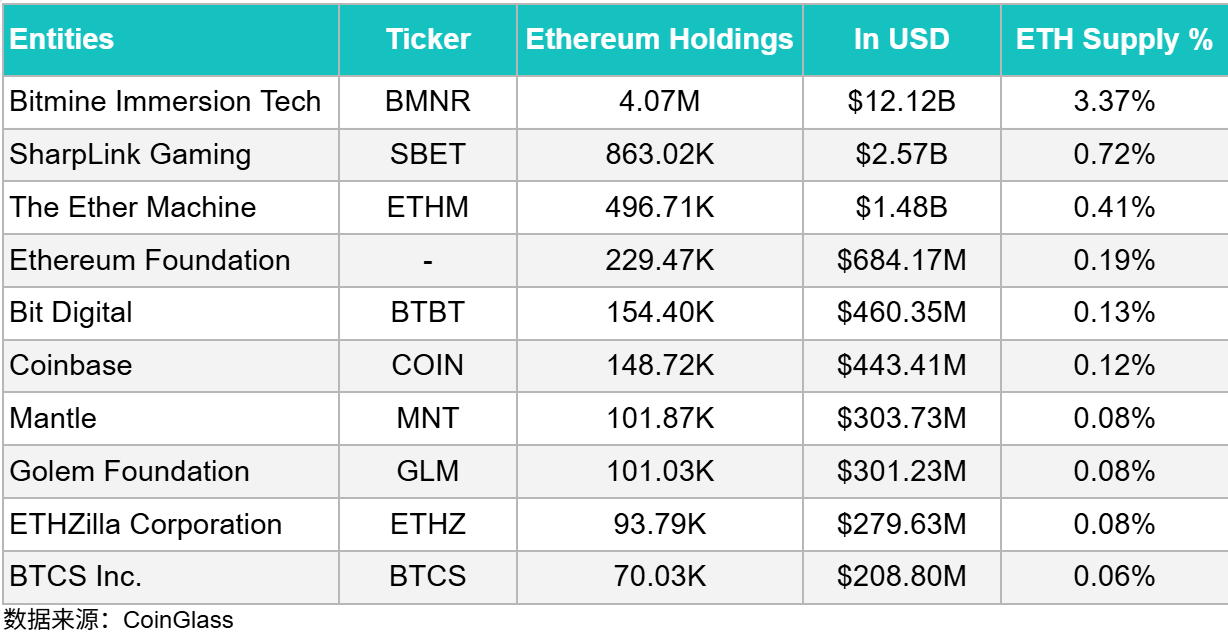Click the CoinGlass data source text
The image size is (1228, 634).
(178, 620)
